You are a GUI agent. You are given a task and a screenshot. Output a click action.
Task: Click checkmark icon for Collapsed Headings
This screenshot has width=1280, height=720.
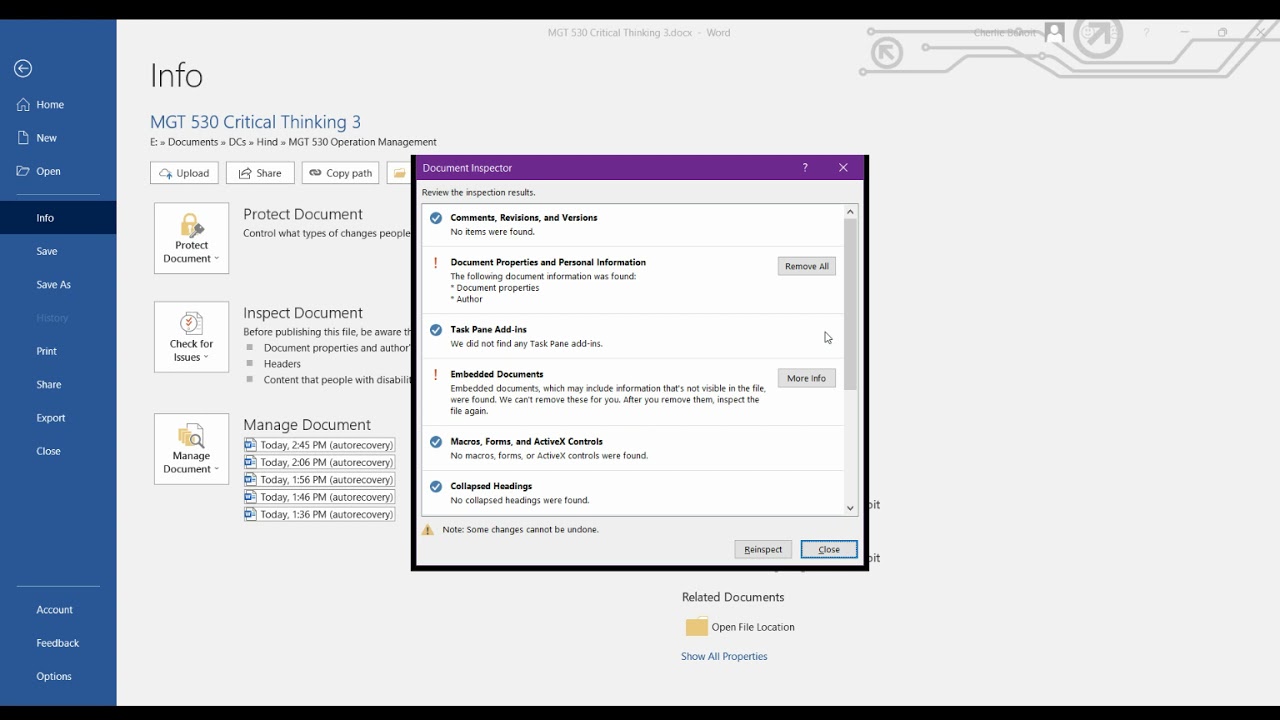point(436,487)
